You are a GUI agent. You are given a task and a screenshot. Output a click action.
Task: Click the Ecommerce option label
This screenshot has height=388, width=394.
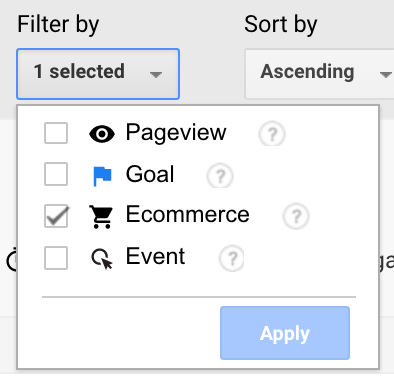pos(188,214)
